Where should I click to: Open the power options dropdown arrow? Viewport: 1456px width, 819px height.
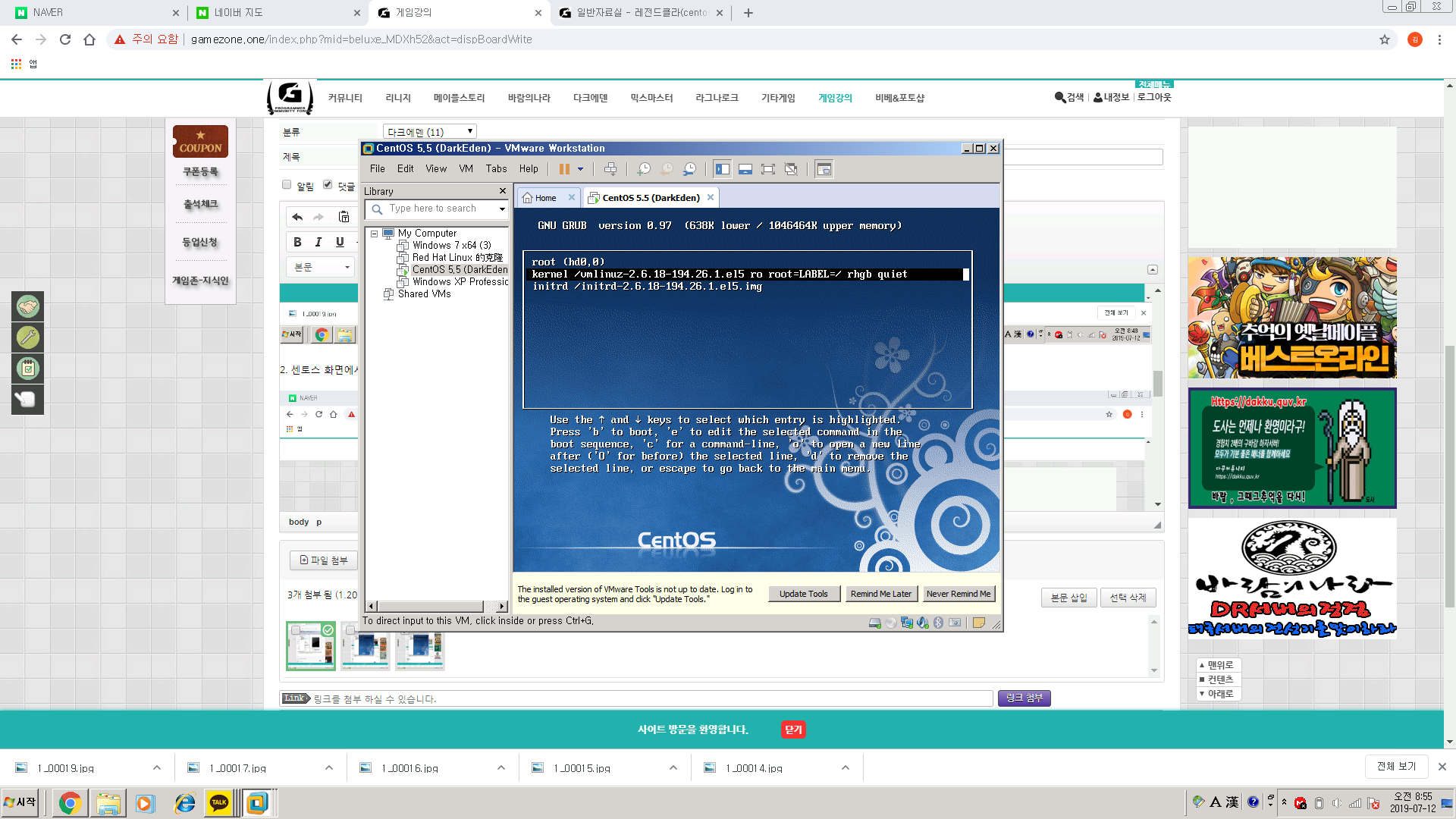tap(580, 169)
